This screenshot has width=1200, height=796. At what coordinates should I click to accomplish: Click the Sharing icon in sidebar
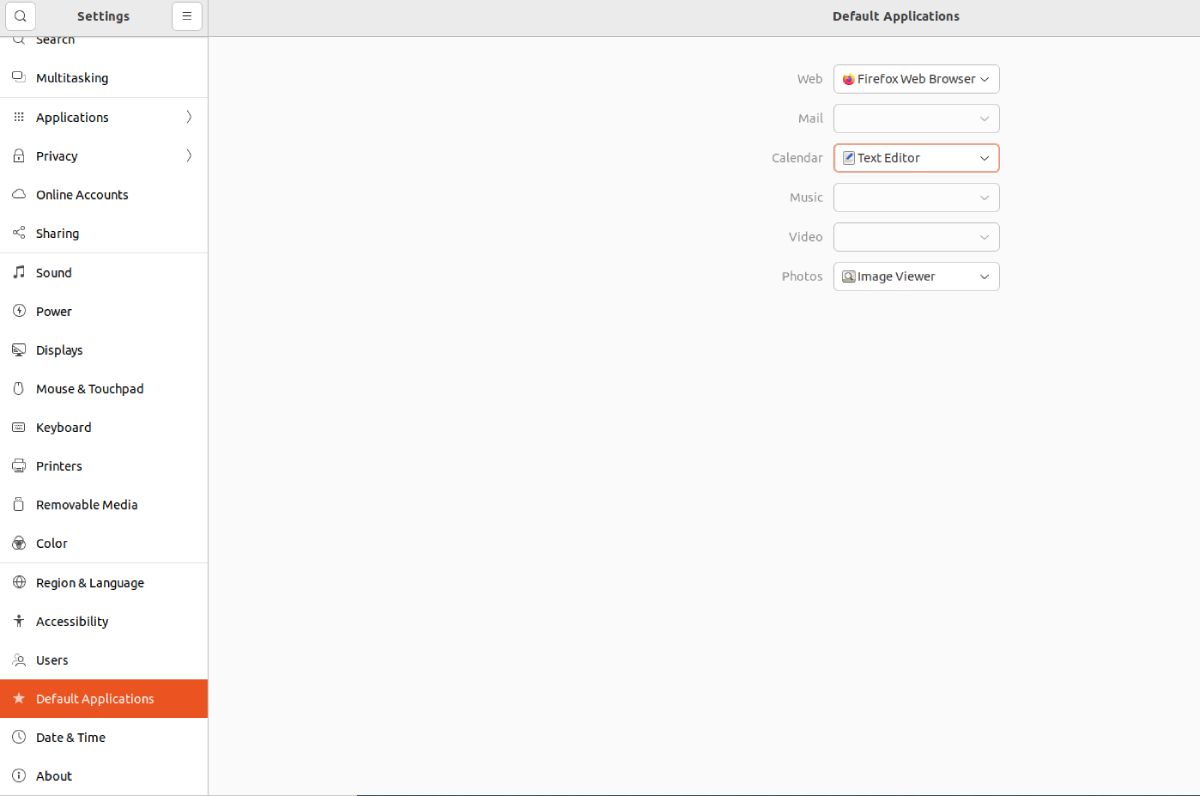click(18, 233)
